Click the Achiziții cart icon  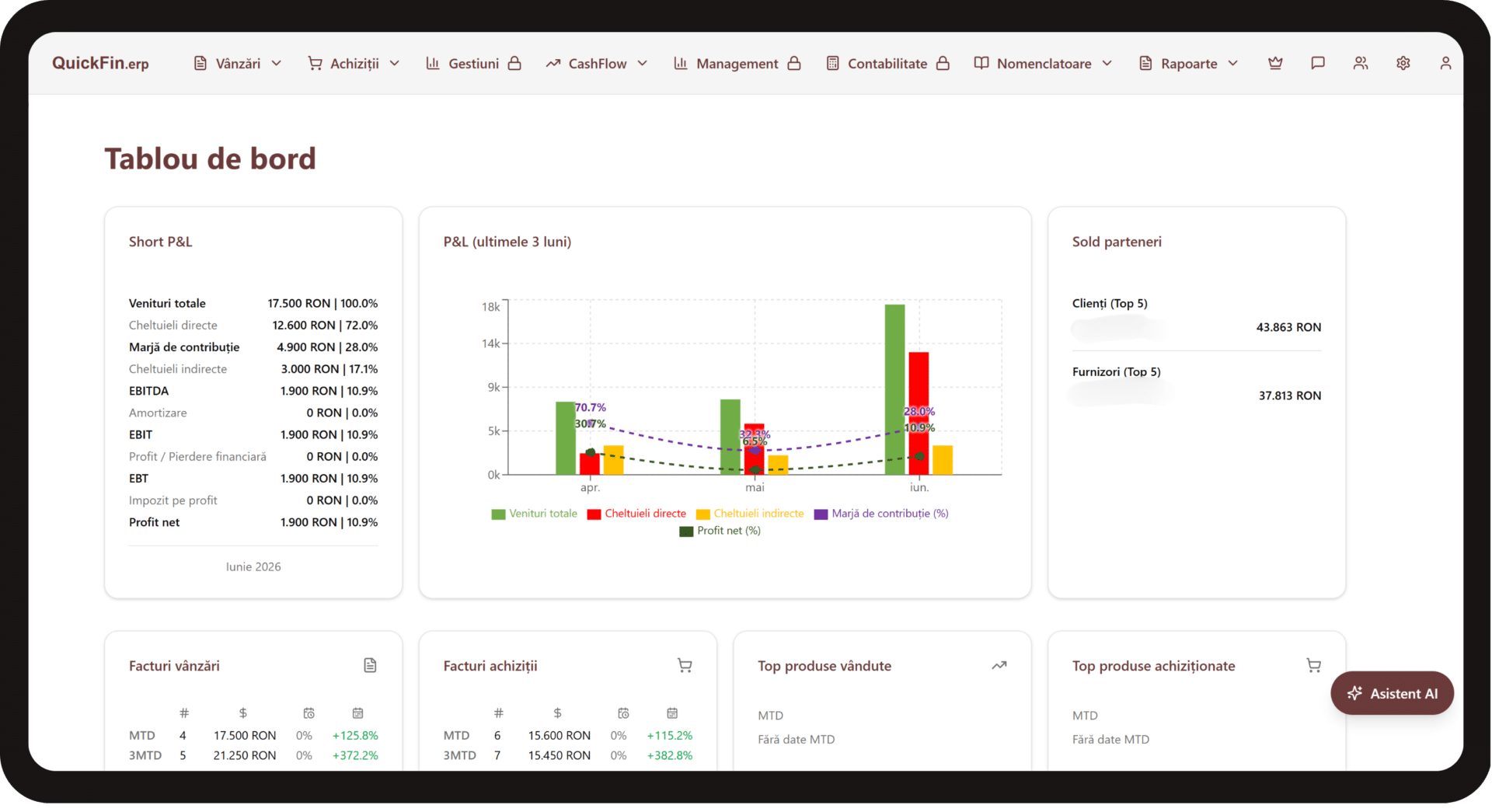[315, 63]
